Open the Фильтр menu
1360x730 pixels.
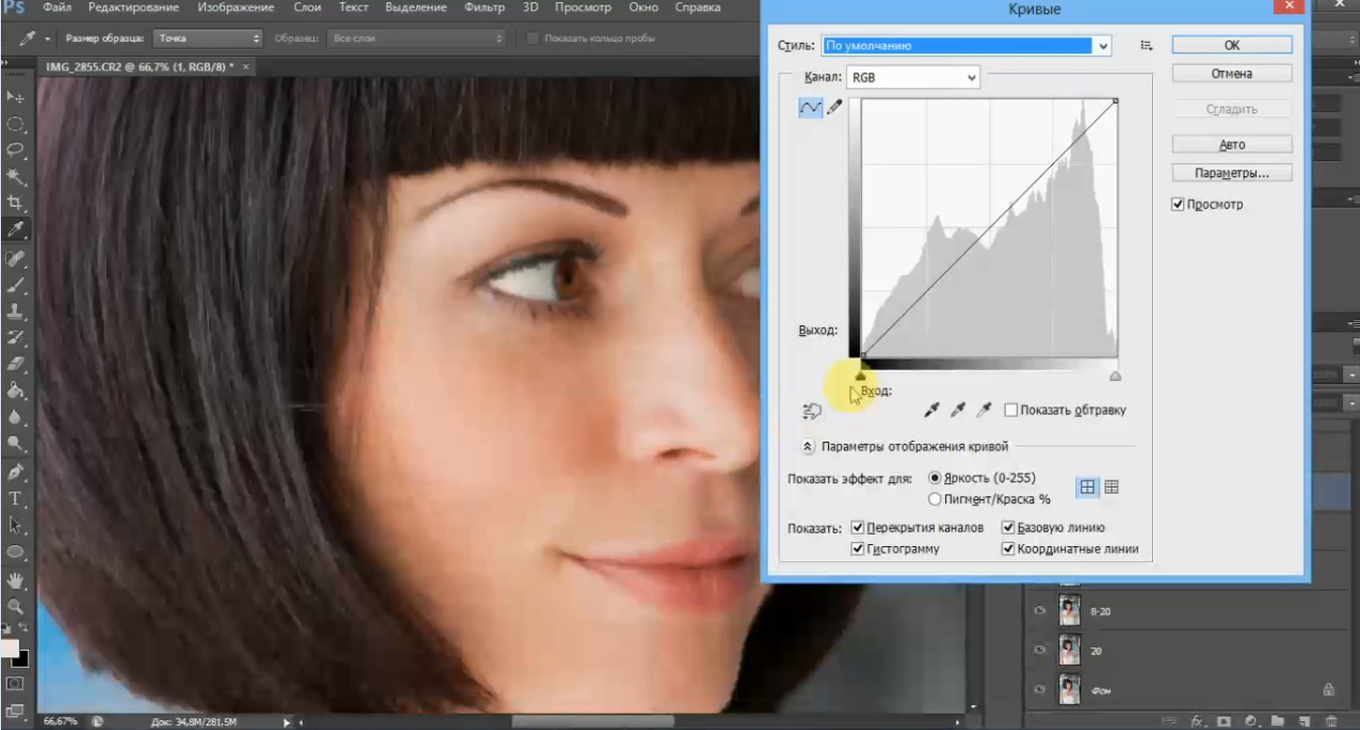(x=484, y=8)
